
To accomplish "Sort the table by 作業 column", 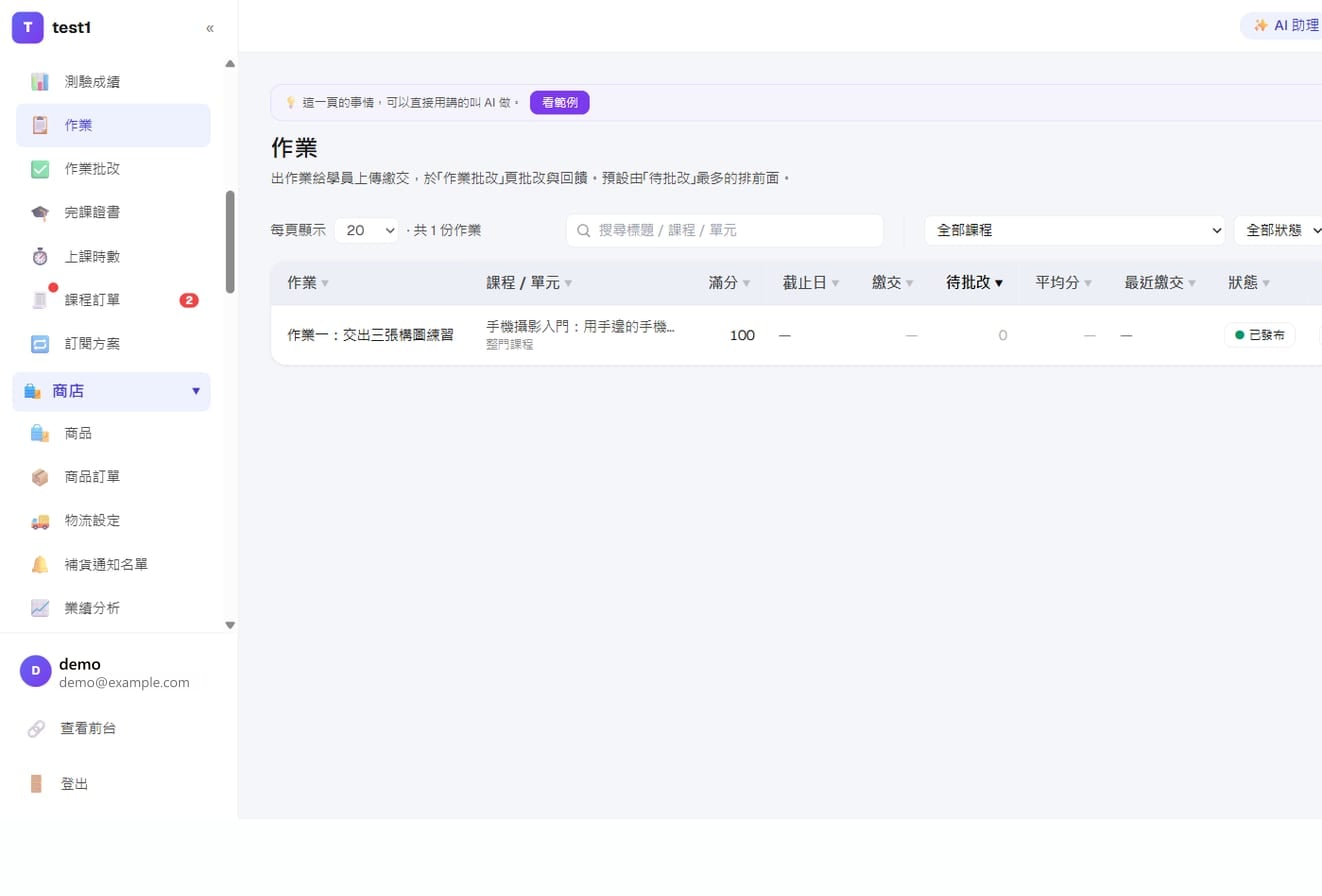I will pyautogui.click(x=308, y=283).
